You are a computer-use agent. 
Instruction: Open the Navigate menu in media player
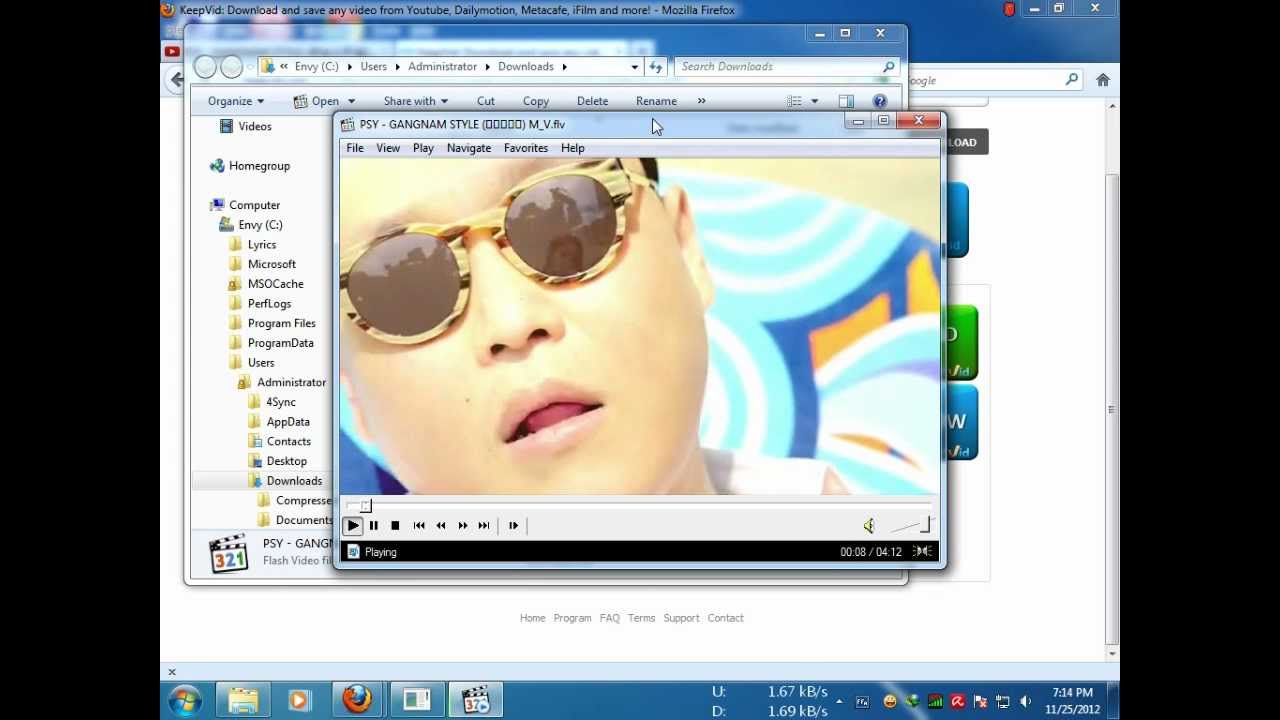coord(469,148)
